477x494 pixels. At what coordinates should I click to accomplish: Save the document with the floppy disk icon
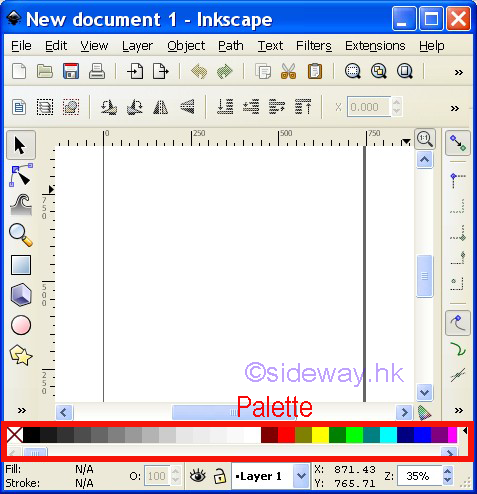(71, 71)
